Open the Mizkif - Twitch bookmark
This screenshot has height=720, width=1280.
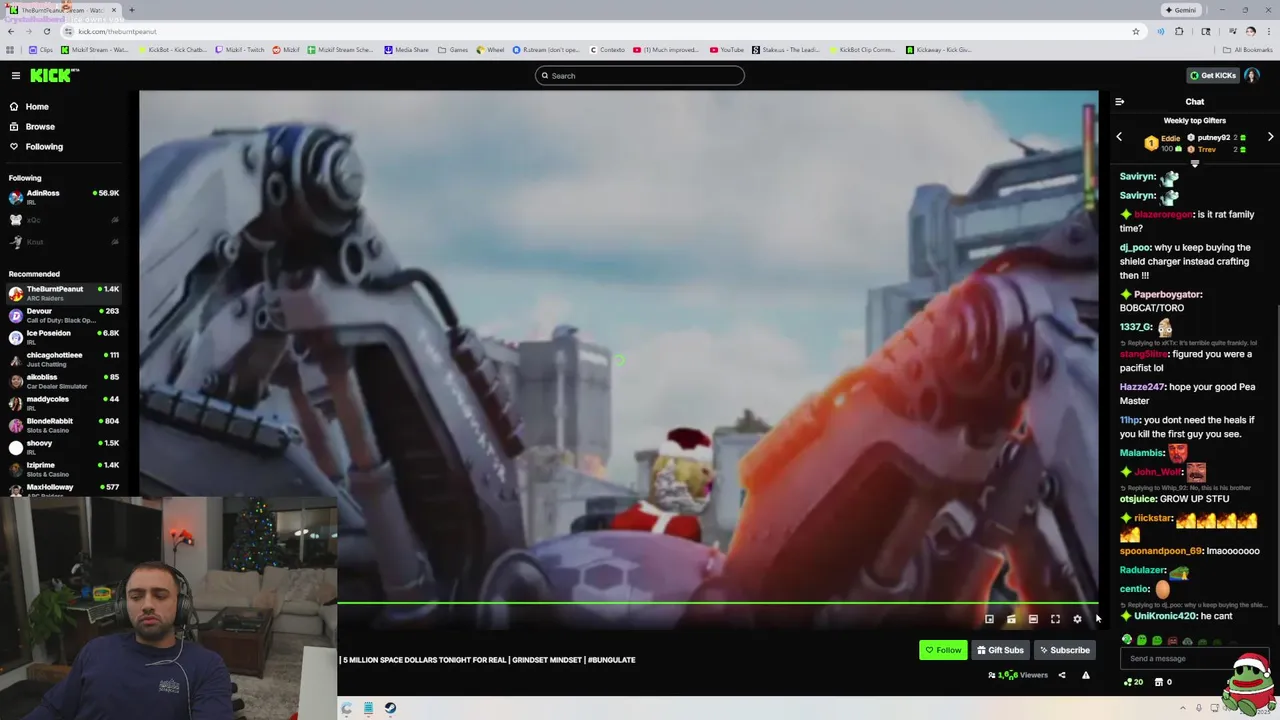click(x=240, y=49)
